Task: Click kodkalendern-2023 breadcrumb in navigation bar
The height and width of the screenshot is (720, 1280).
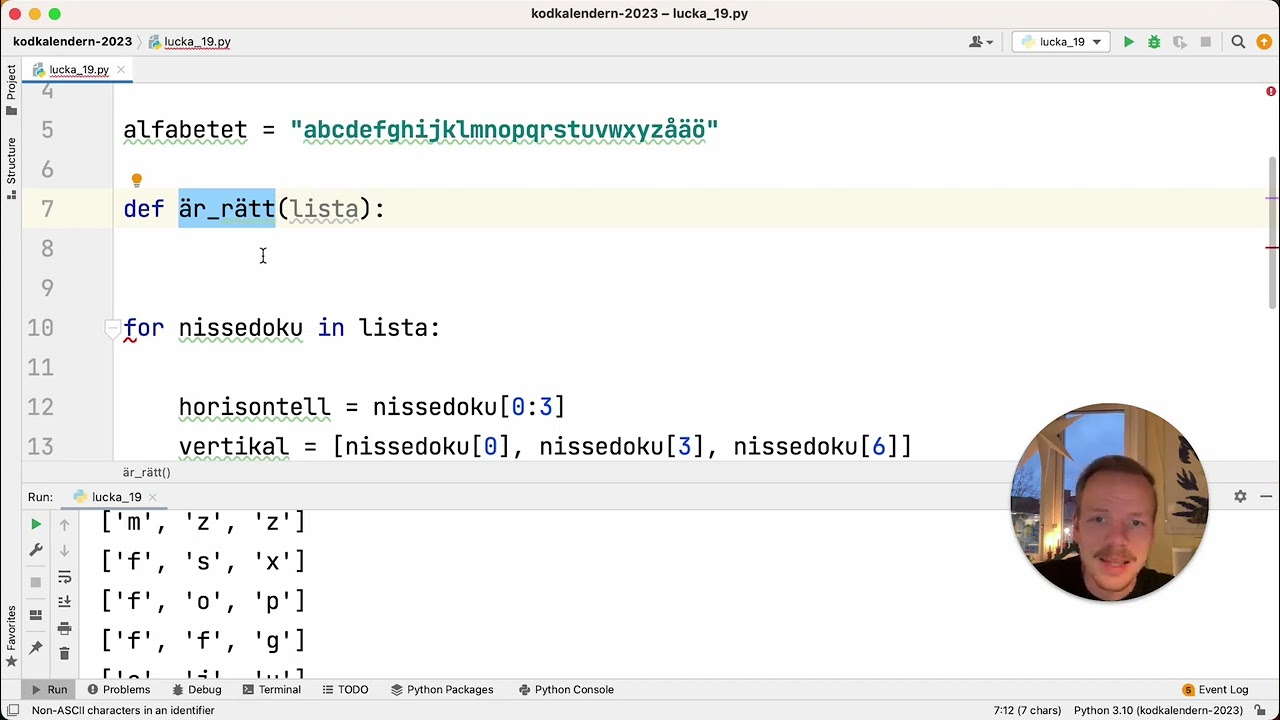Action: [72, 42]
